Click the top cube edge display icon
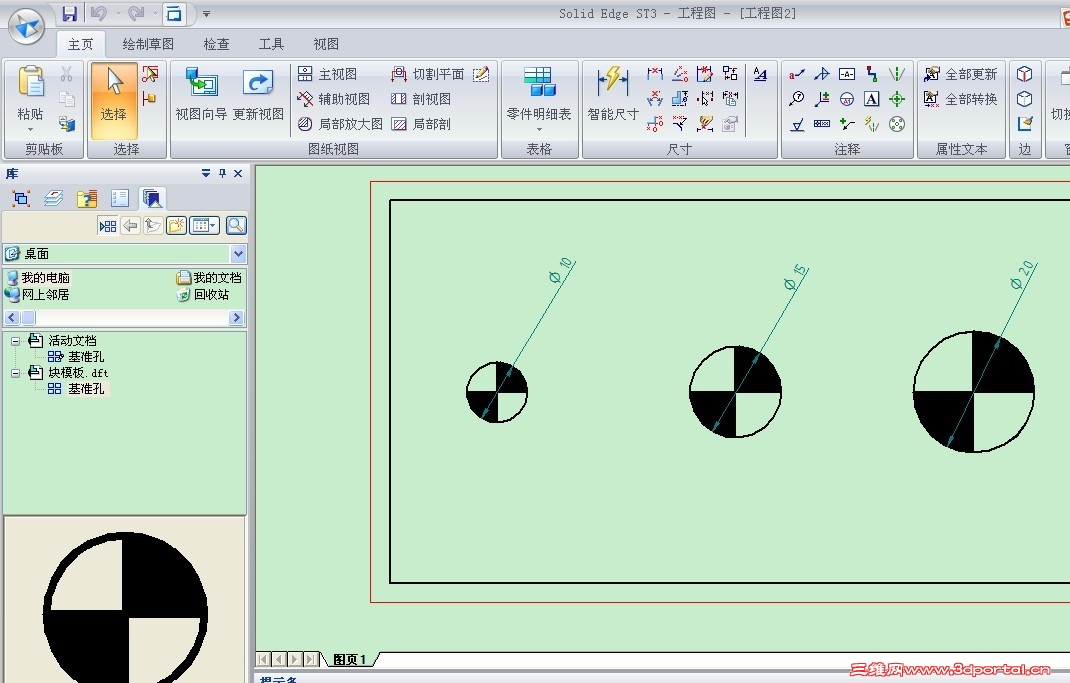Image resolution: width=1070 pixels, height=683 pixels. [1024, 74]
